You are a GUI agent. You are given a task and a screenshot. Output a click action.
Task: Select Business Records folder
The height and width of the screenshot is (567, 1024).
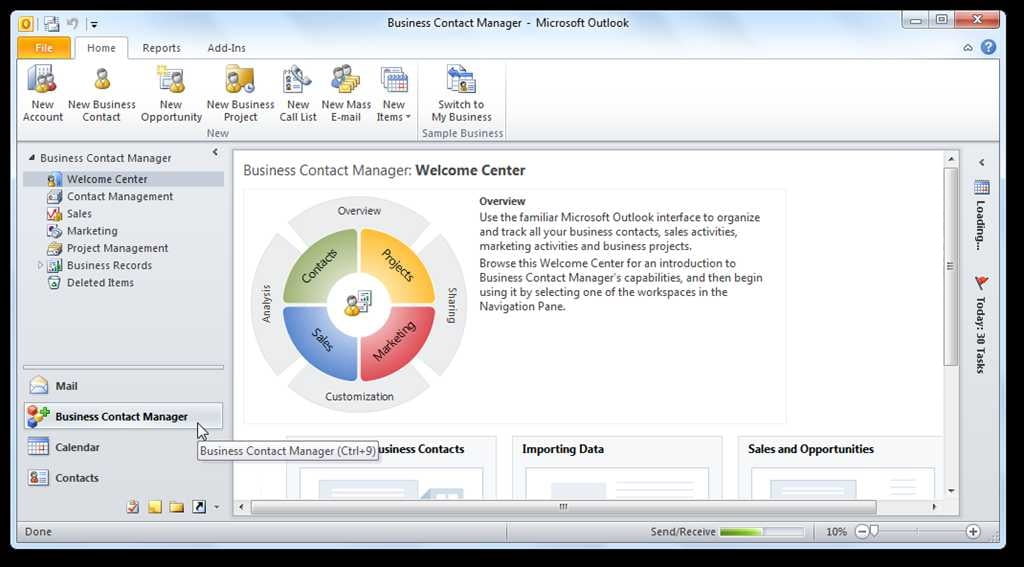click(x=109, y=265)
